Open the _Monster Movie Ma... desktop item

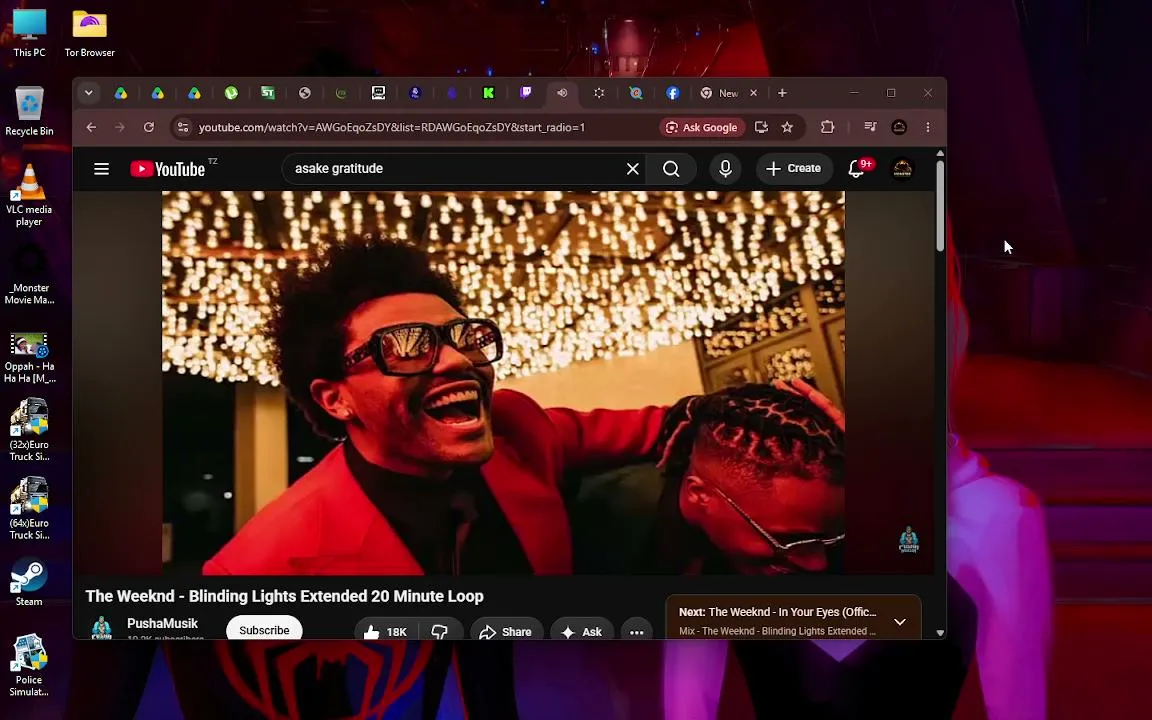[29, 273]
